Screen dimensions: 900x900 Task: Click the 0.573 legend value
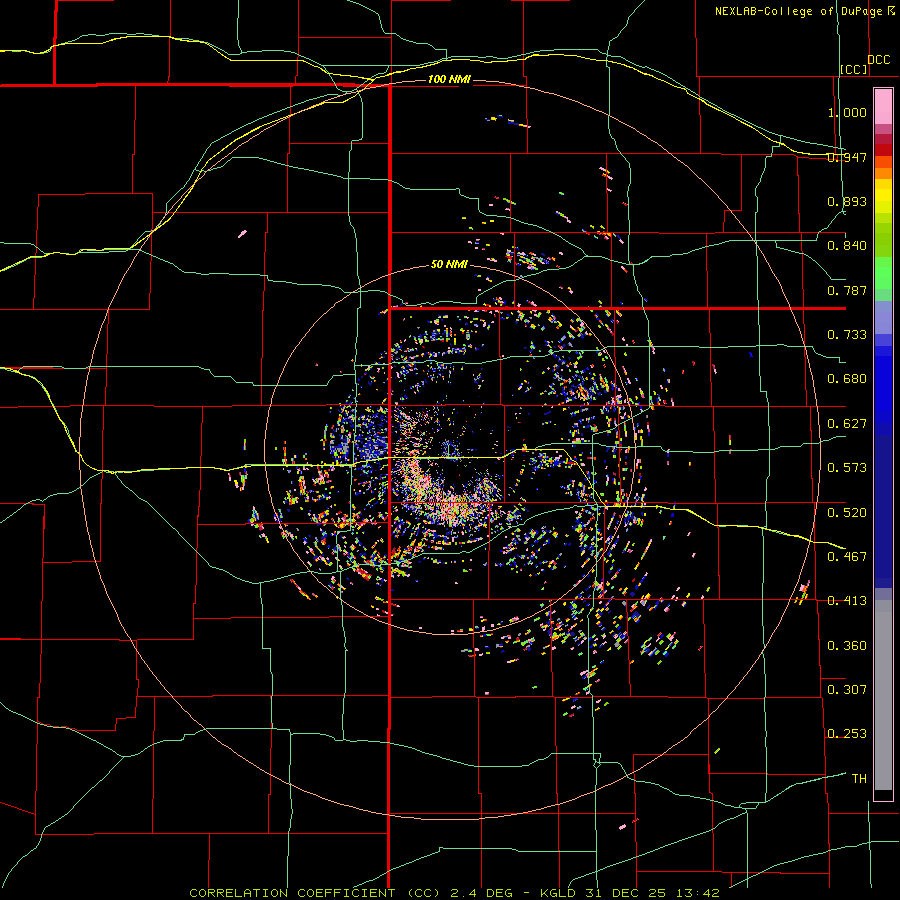(x=847, y=468)
